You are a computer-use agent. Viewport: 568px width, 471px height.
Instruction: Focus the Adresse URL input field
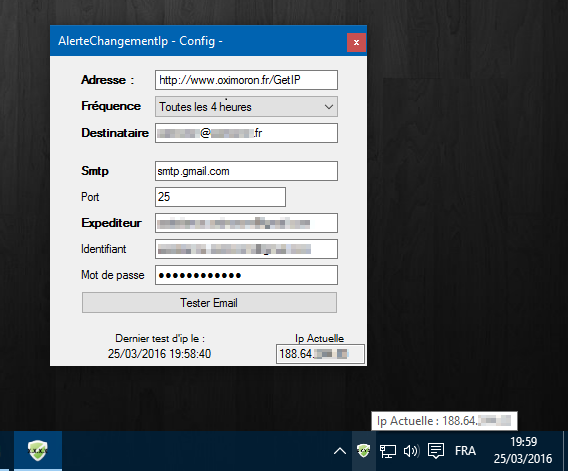click(246, 80)
